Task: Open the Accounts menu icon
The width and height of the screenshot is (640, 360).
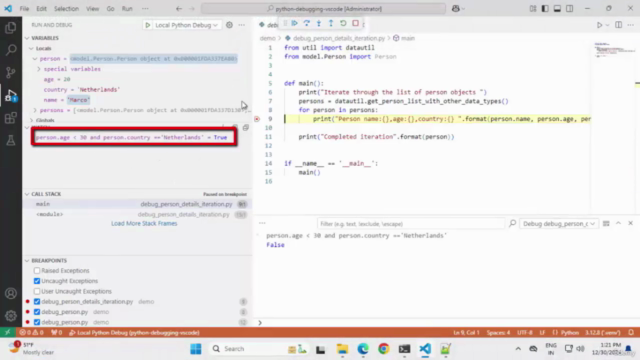Action: pos(11,293)
